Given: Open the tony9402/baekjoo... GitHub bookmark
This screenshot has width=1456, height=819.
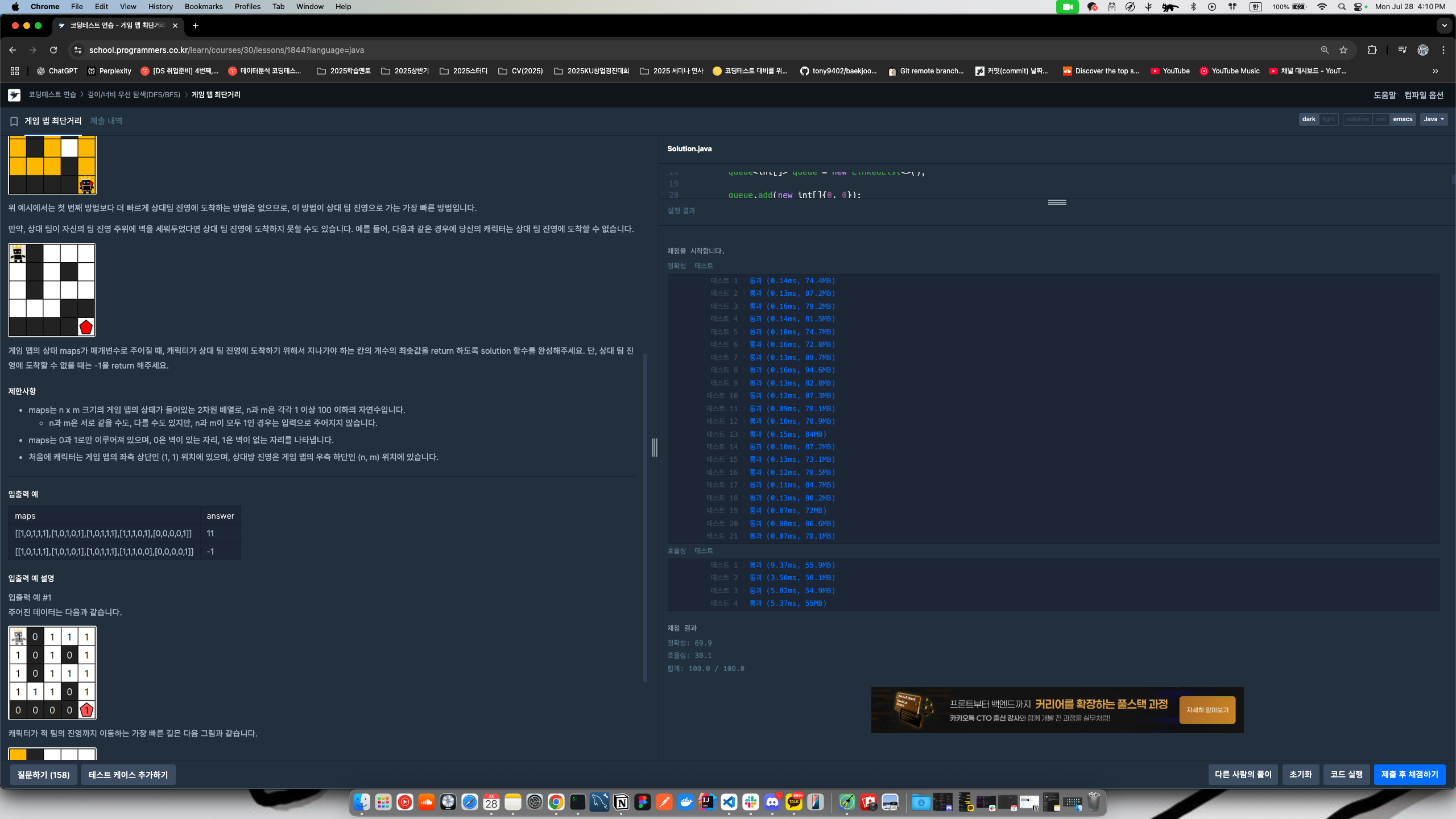Looking at the screenshot, I should coord(838,71).
